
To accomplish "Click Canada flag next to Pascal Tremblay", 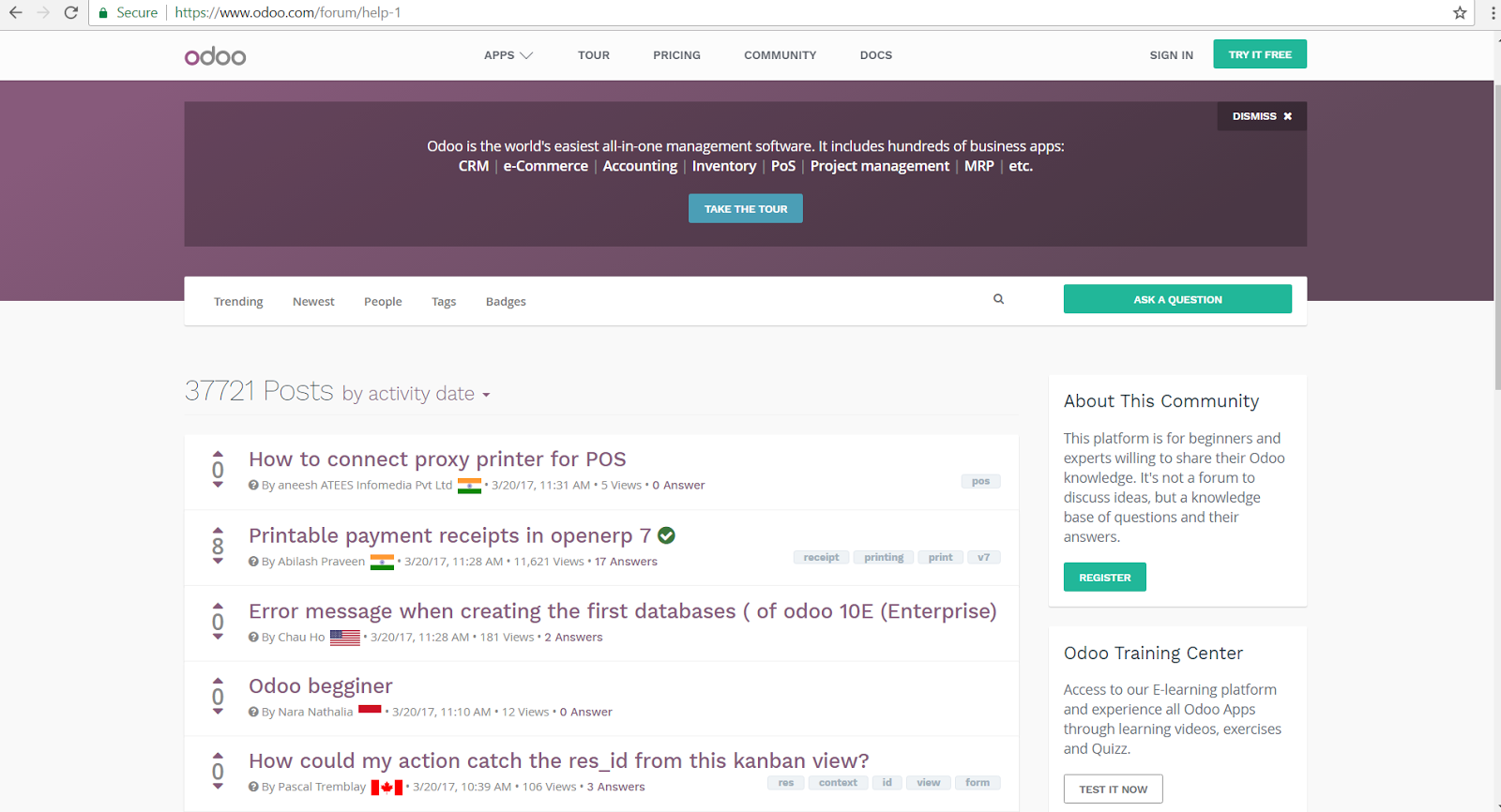I will click(387, 788).
